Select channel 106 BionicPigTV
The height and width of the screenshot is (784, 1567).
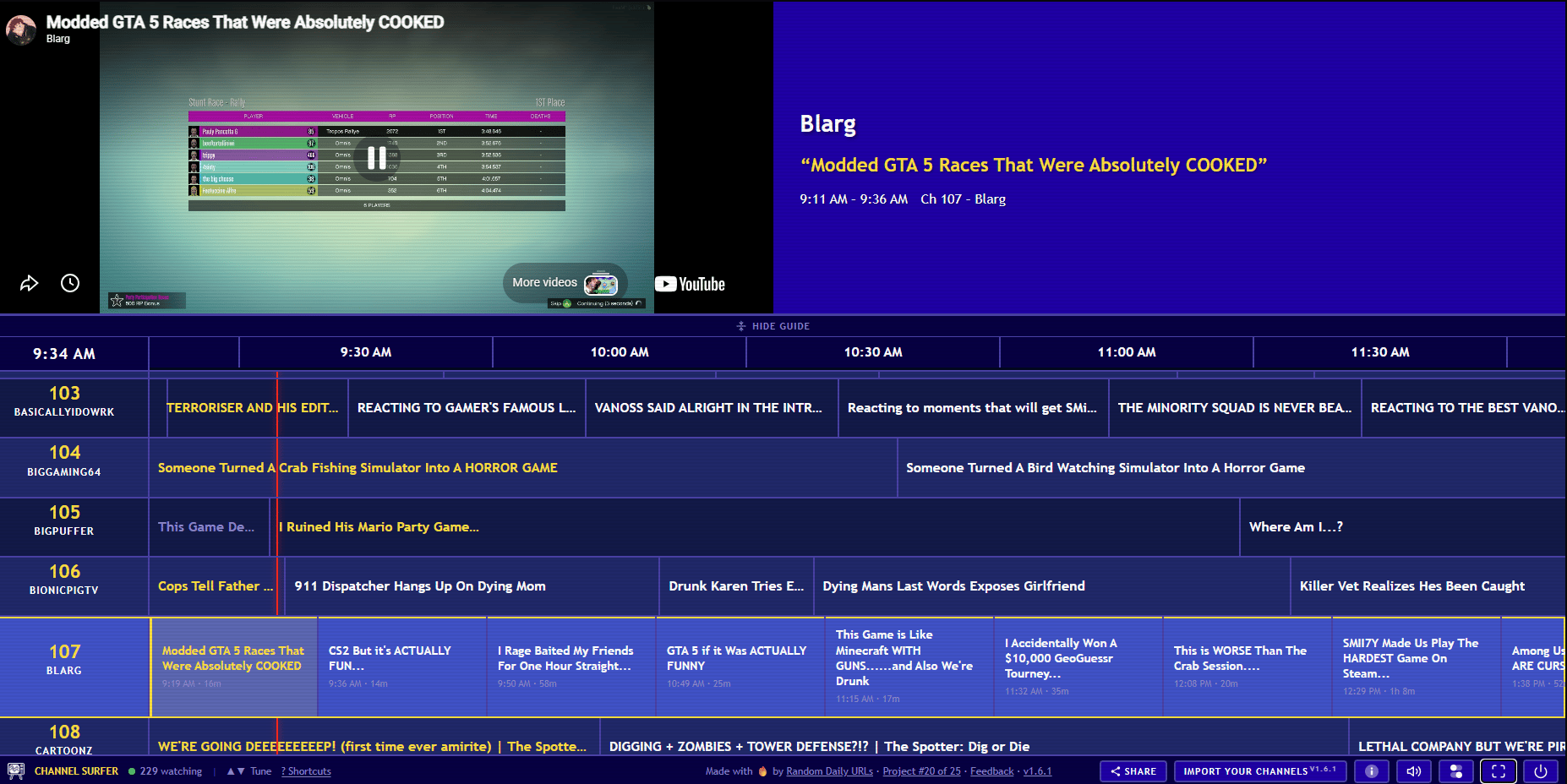[x=74, y=585]
